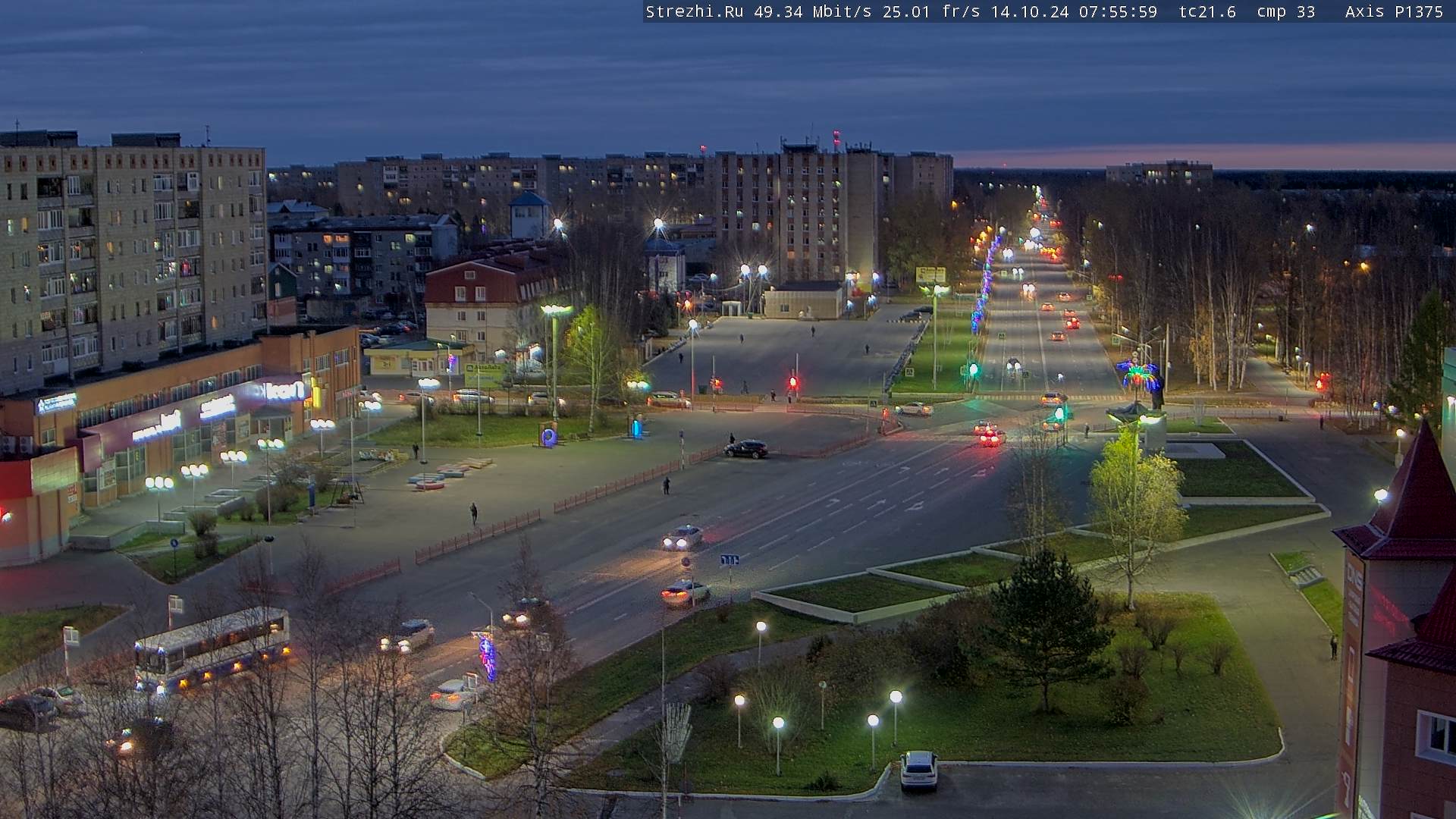
Task: Click the Strezhi.Ru overlay label
Action: click(694, 11)
